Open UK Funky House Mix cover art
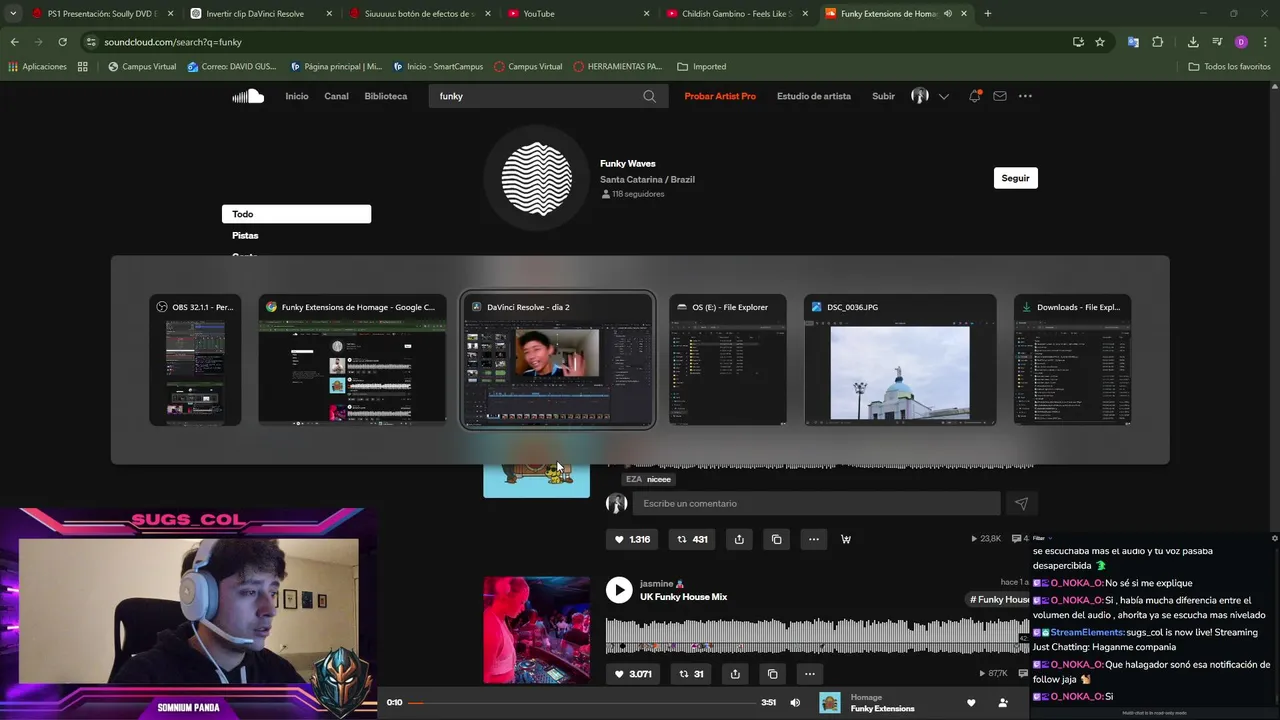This screenshot has height=720, width=1280. pyautogui.click(x=537, y=629)
